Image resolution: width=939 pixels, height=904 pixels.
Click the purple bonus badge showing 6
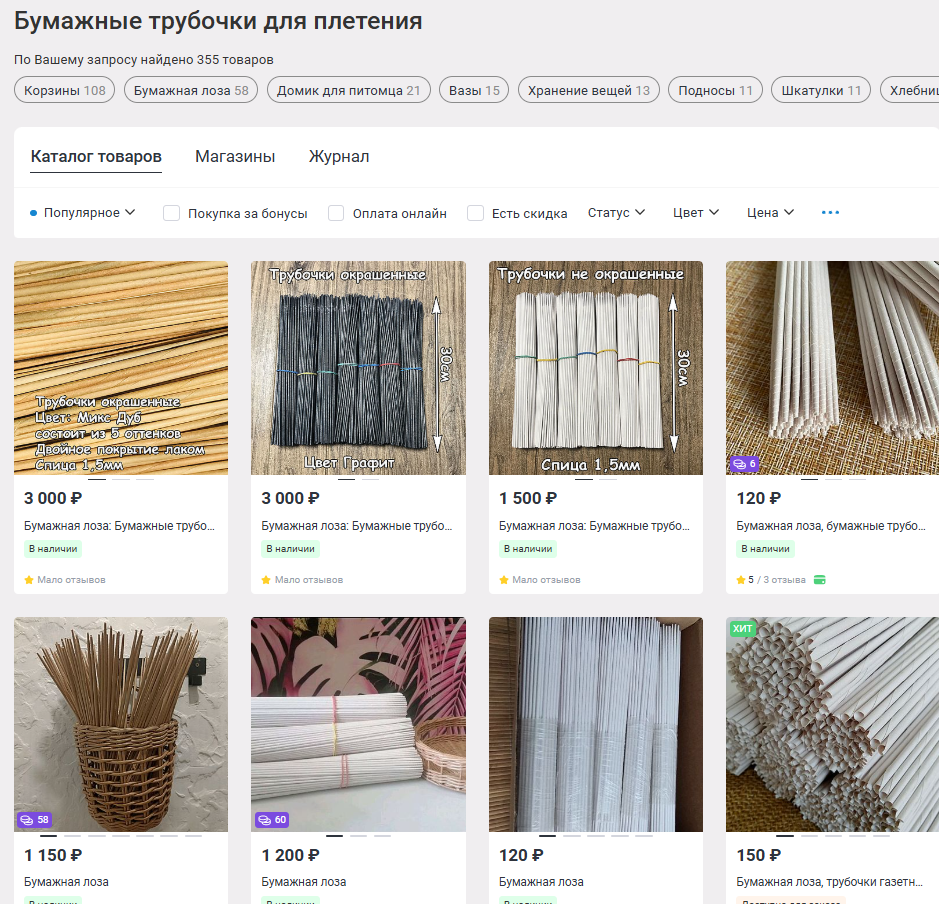(x=744, y=464)
